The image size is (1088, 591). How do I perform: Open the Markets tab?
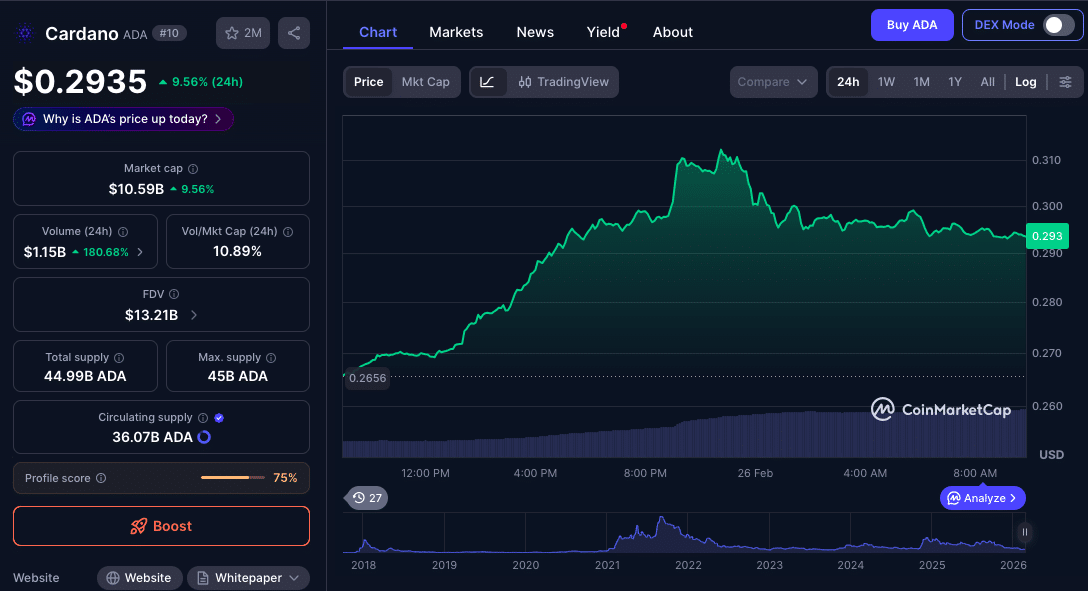click(x=456, y=33)
